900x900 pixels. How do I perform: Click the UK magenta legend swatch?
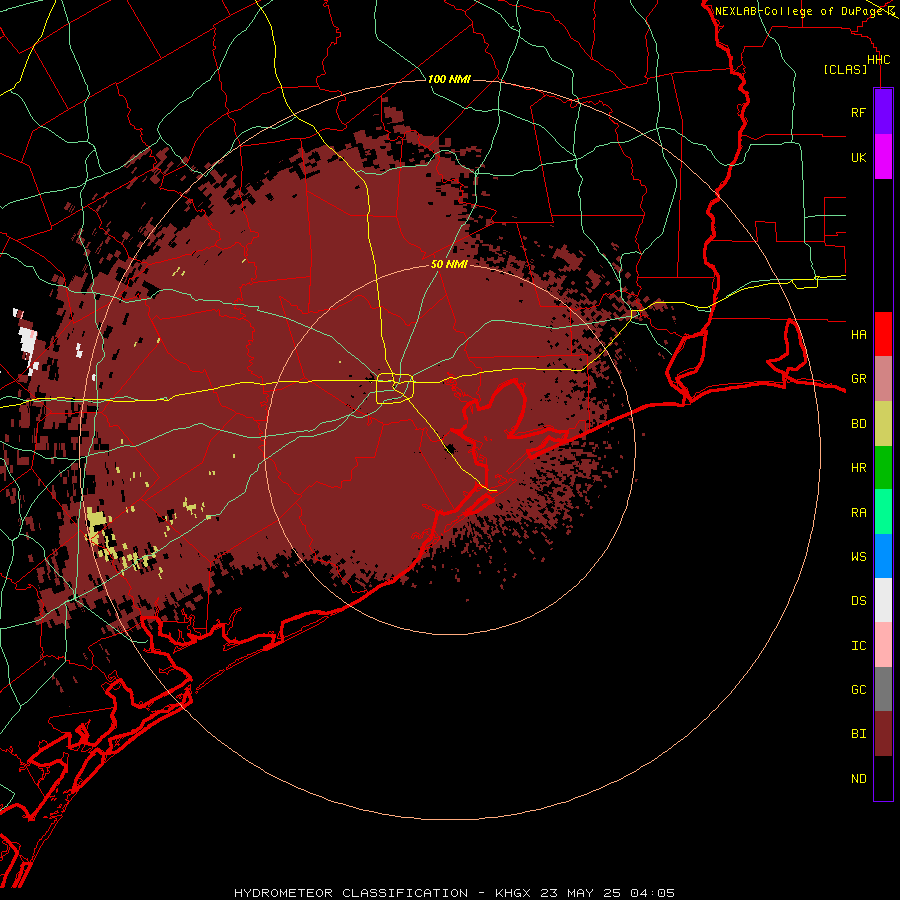coord(883,157)
